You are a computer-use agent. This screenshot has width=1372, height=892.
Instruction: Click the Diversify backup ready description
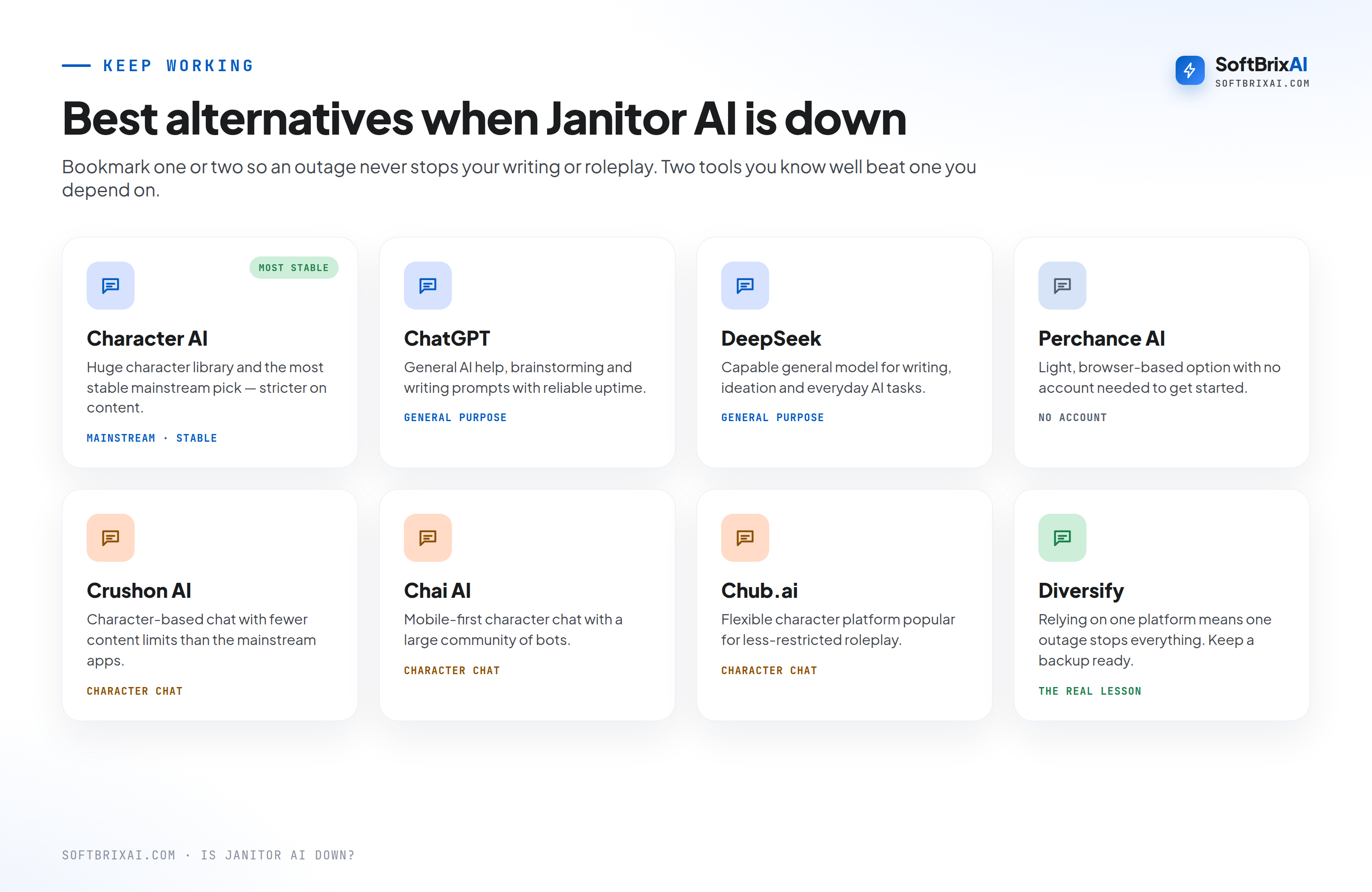(1155, 640)
